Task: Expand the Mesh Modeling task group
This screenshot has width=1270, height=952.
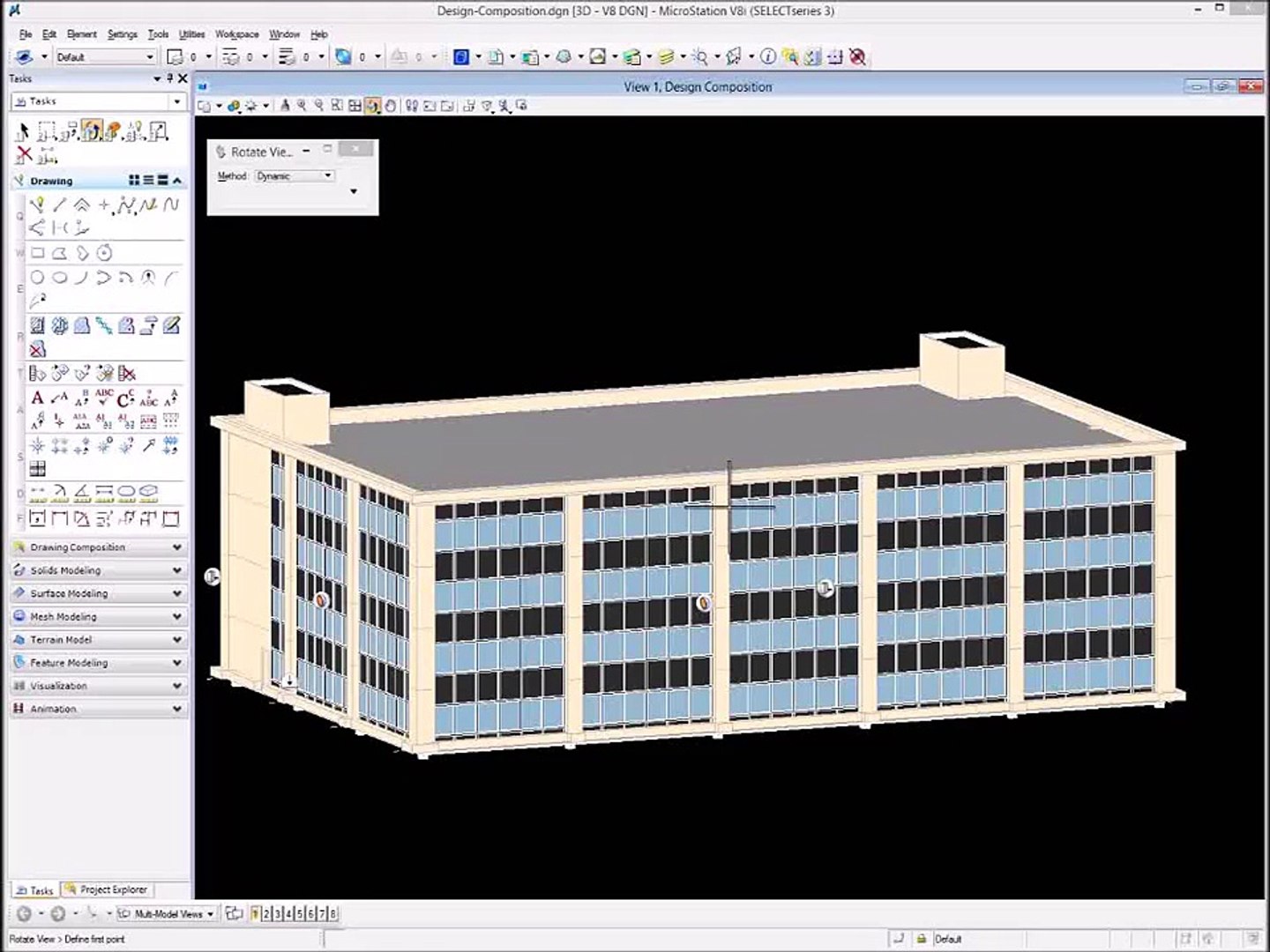Action: tap(99, 616)
